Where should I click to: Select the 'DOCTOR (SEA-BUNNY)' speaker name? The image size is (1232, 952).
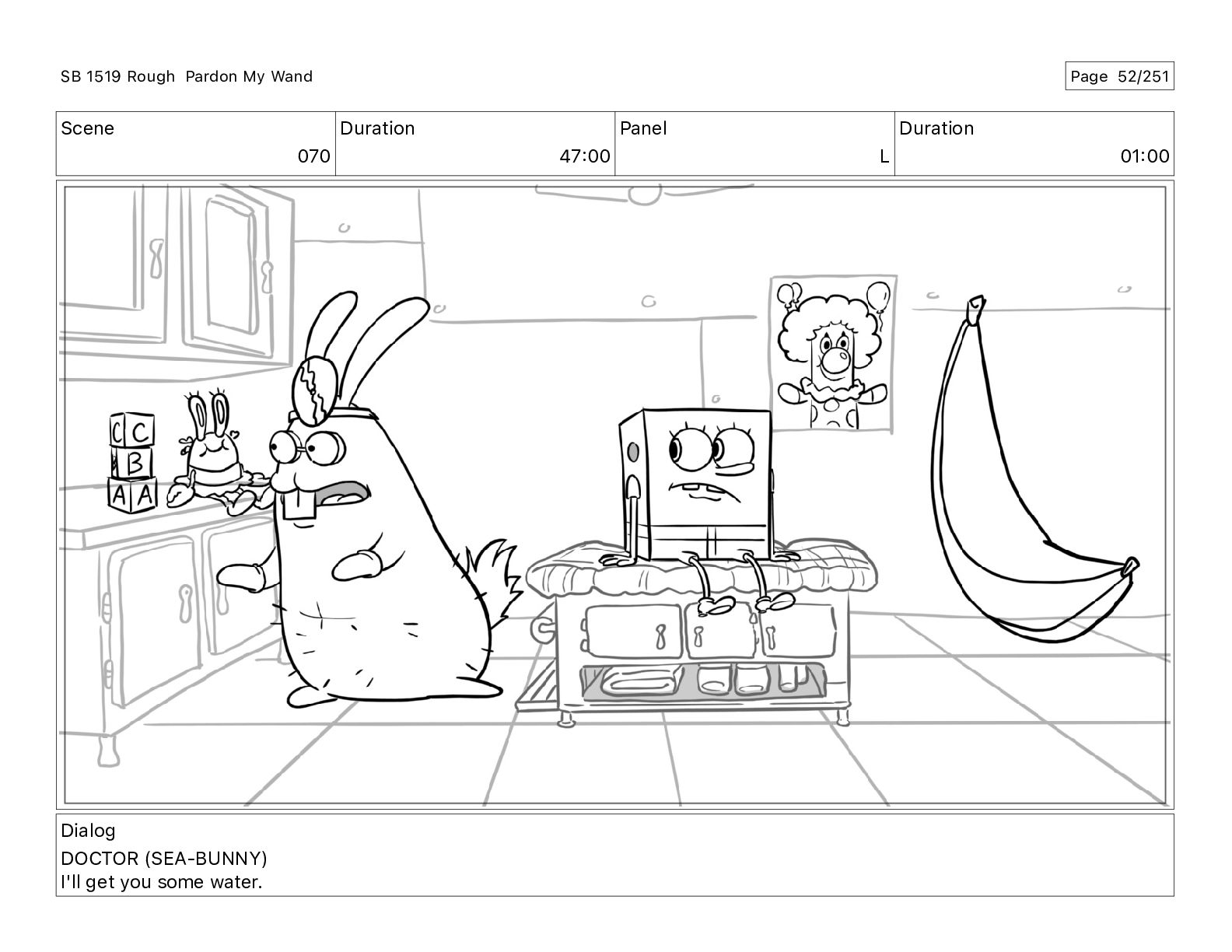[x=164, y=859]
